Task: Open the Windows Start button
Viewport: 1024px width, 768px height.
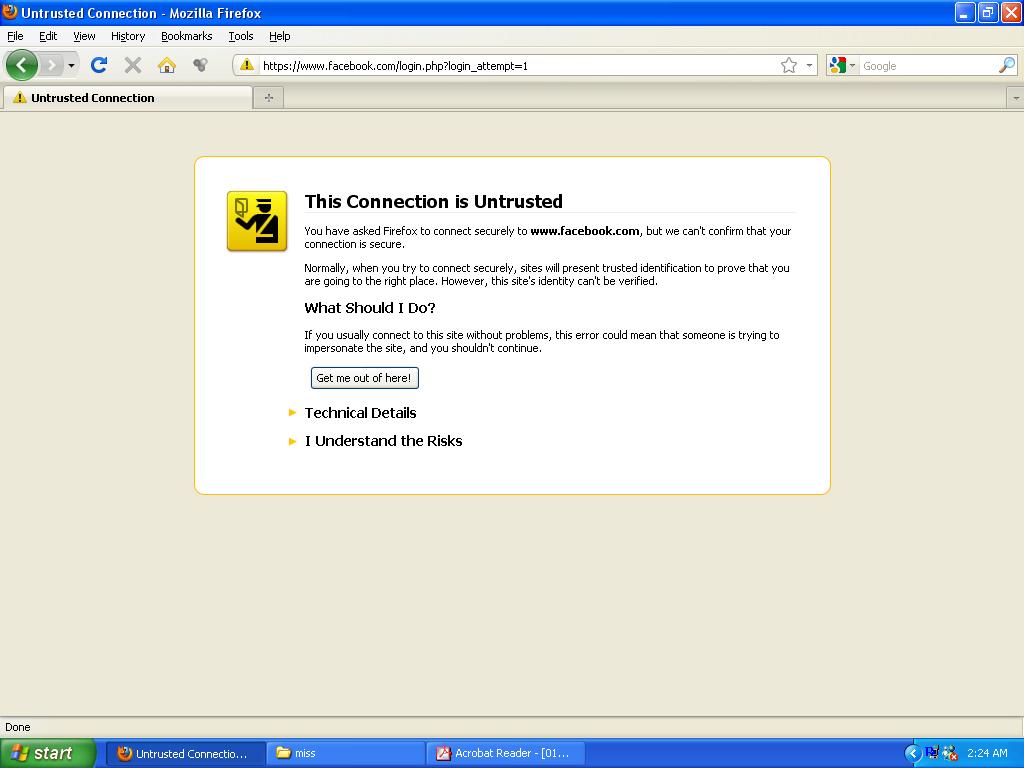Action: coord(48,754)
